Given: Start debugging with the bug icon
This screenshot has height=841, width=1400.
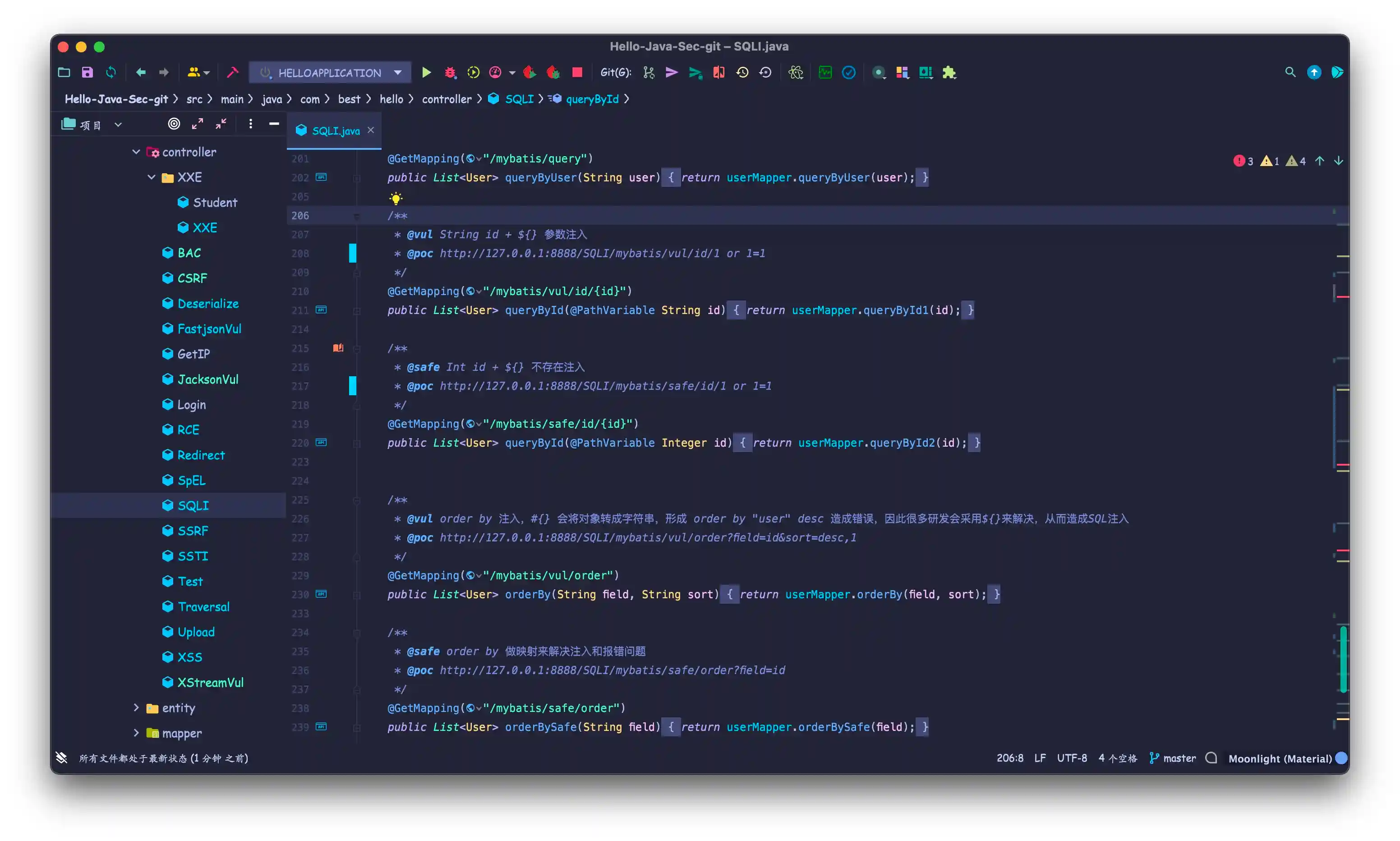Looking at the screenshot, I should [x=450, y=72].
